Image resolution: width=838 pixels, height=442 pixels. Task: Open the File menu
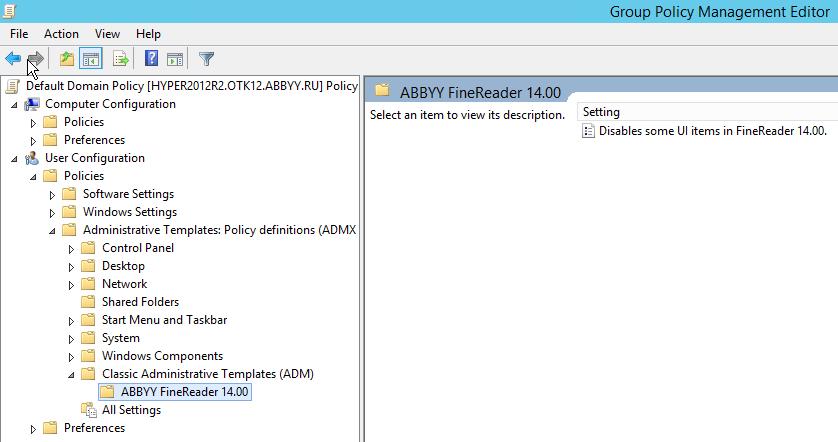tap(19, 34)
